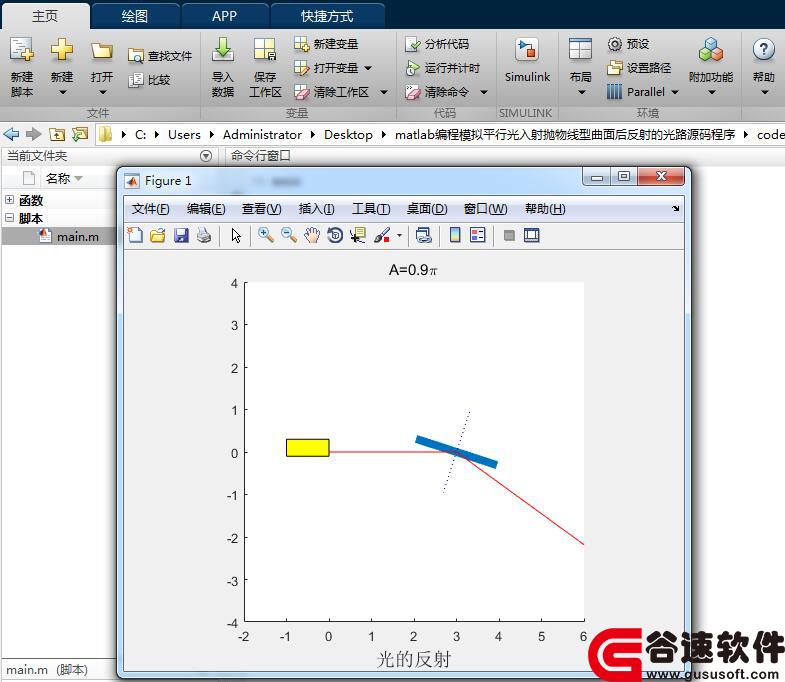Click the Open (打开) folder icon
Screen dimensions: 785x682
tap(102, 51)
